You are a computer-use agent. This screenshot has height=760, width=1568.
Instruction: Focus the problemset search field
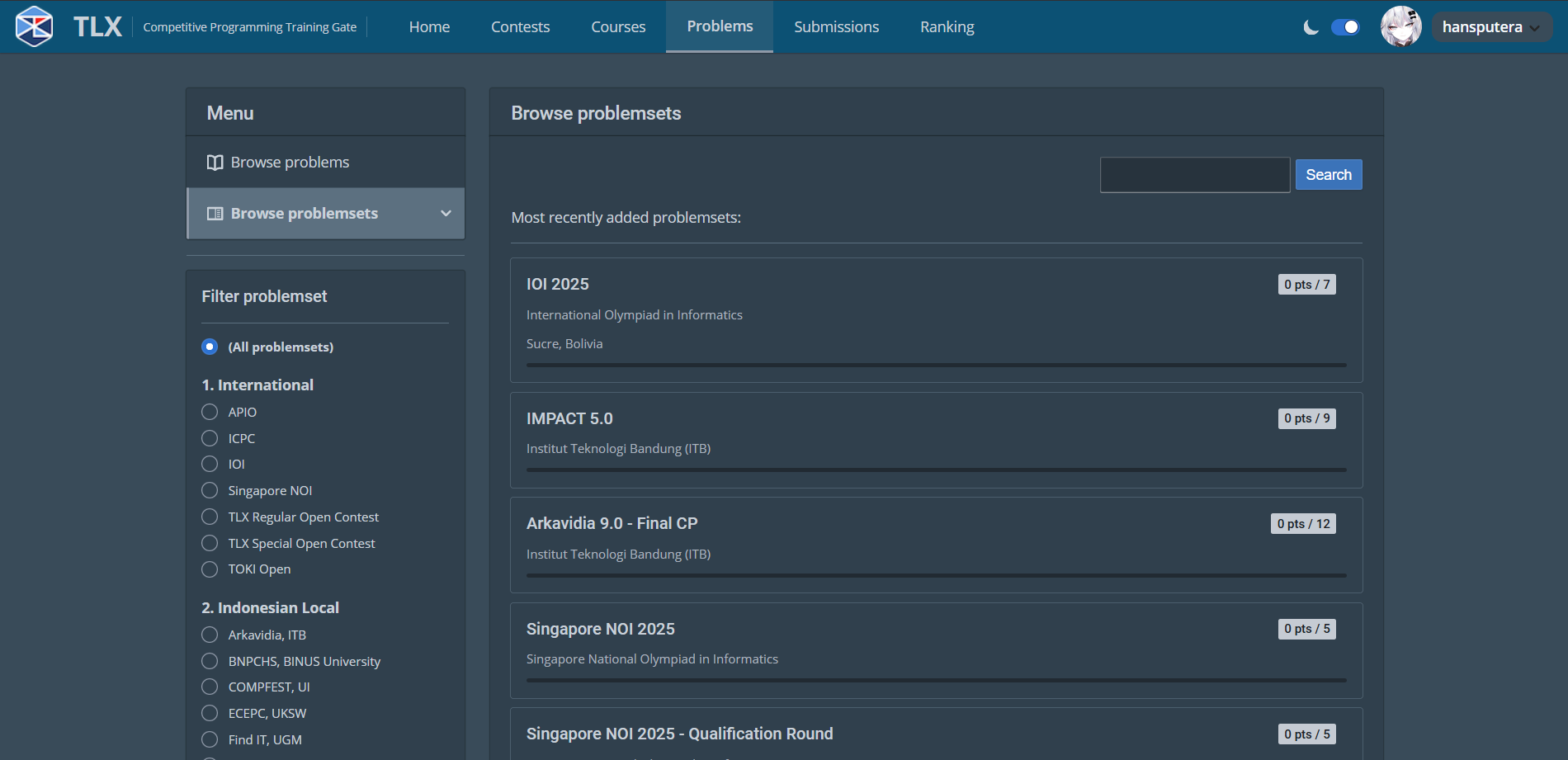coord(1194,175)
